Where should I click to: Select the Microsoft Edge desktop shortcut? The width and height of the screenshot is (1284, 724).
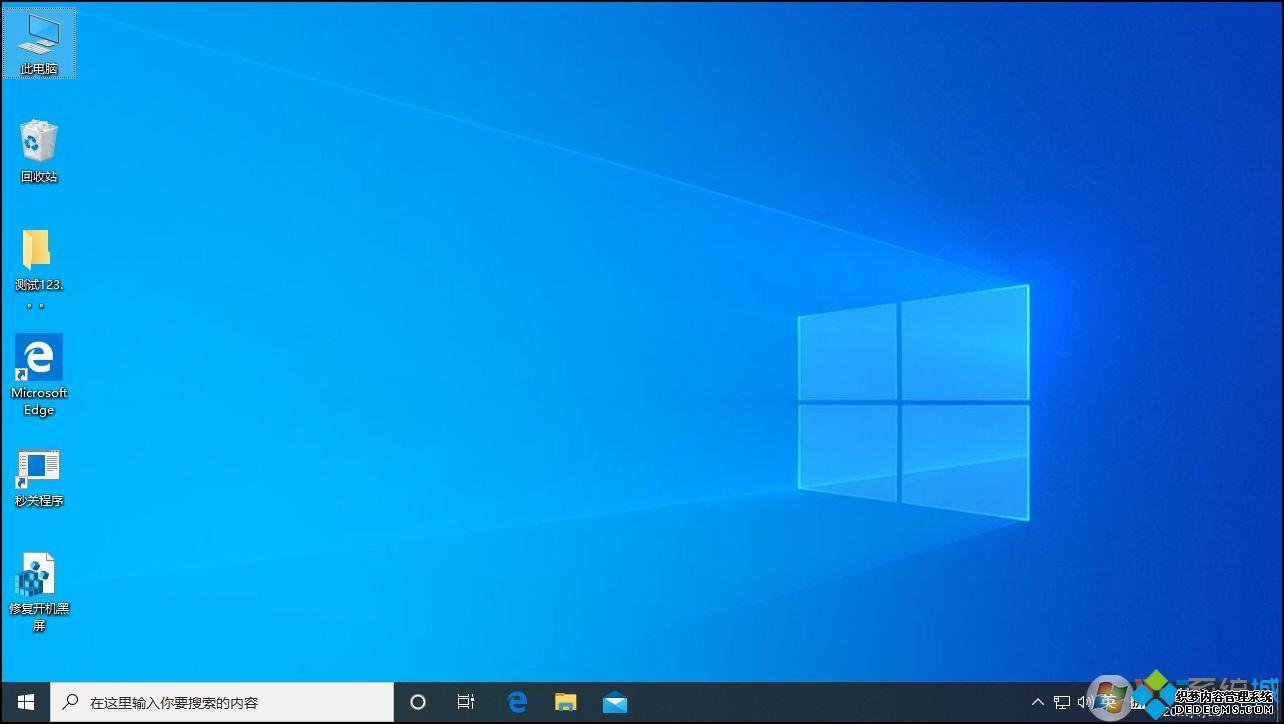coord(39,375)
